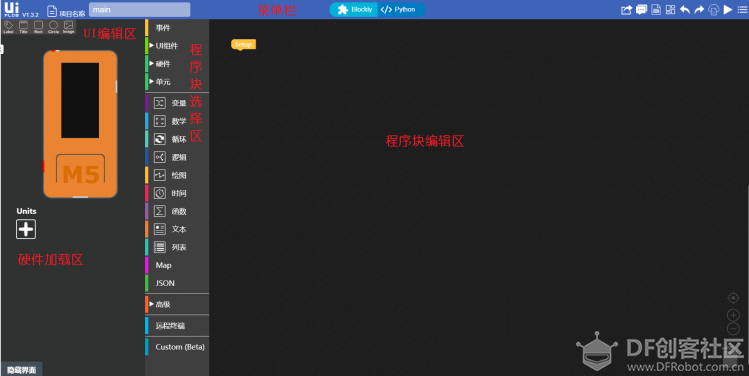Select the Label UI element tool

pos(8,27)
